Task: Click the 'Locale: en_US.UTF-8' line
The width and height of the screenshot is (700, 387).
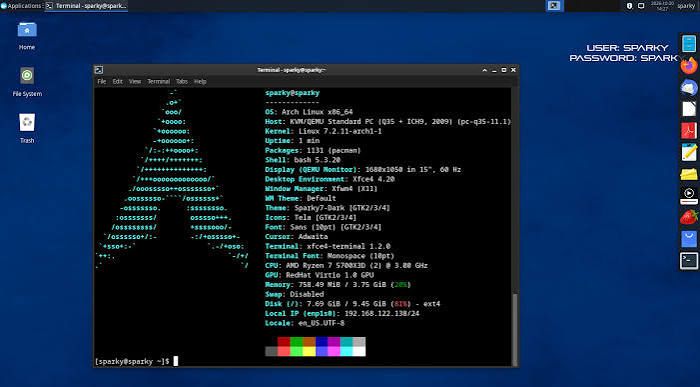Action: click(305, 323)
